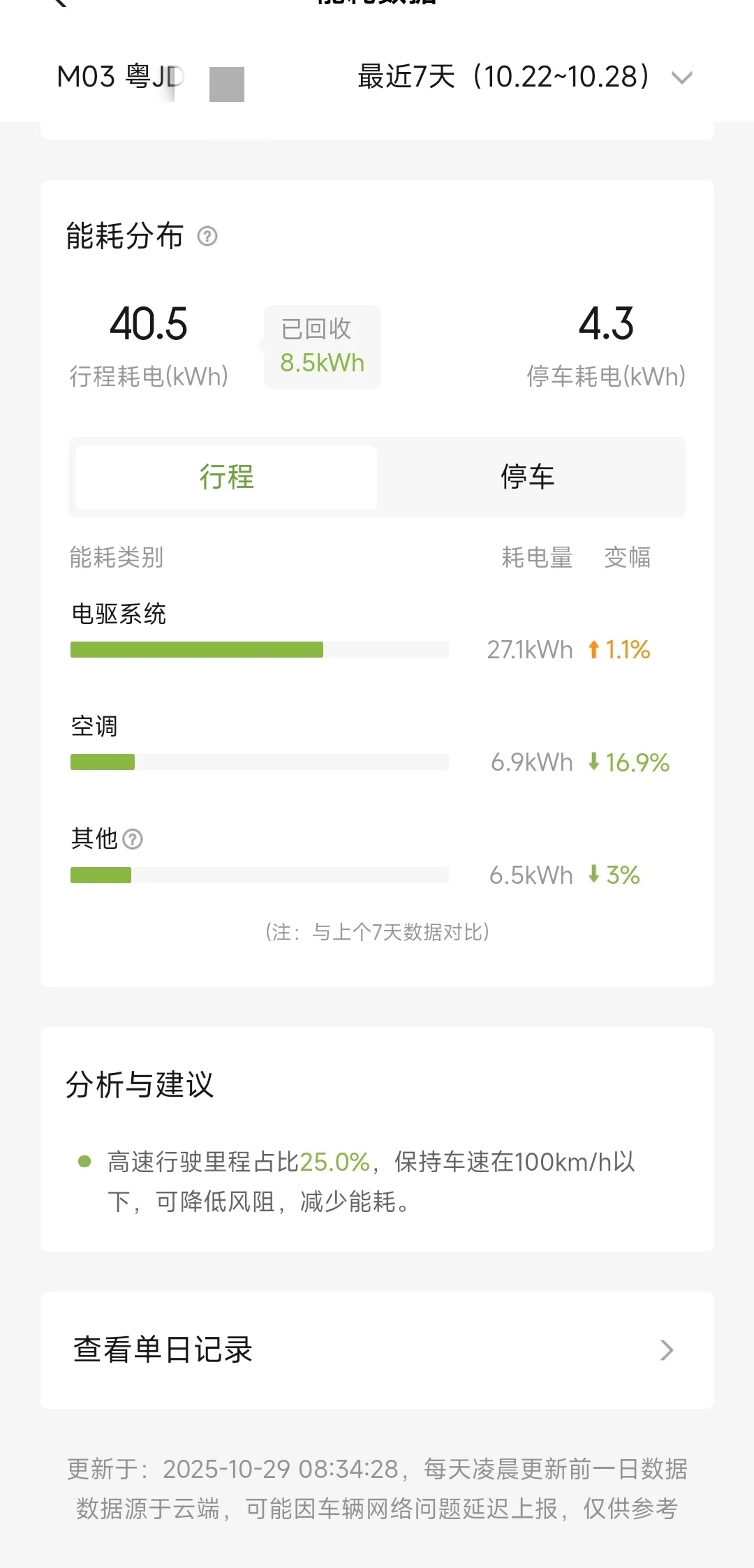The image size is (754, 1568).
Task: Click the orange up arrow beside 1.1%
Action: tap(593, 650)
